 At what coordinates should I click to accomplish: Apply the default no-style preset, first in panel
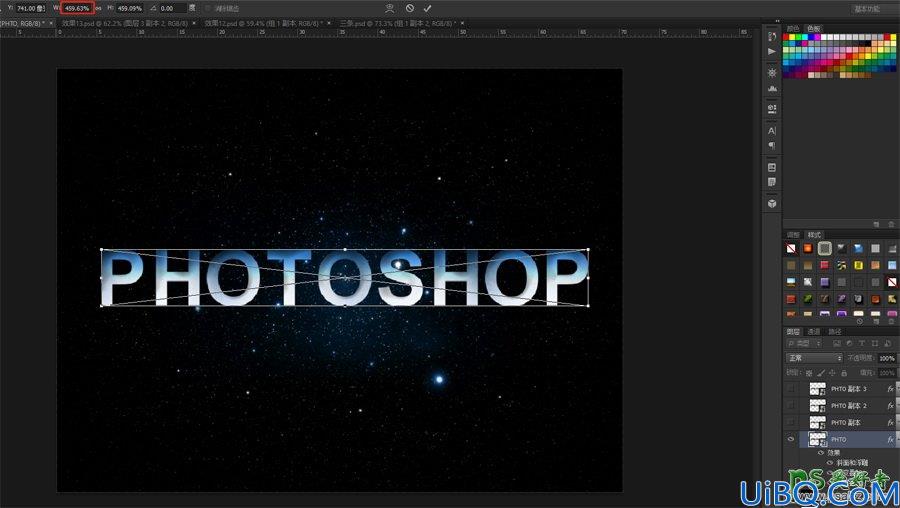coord(791,249)
